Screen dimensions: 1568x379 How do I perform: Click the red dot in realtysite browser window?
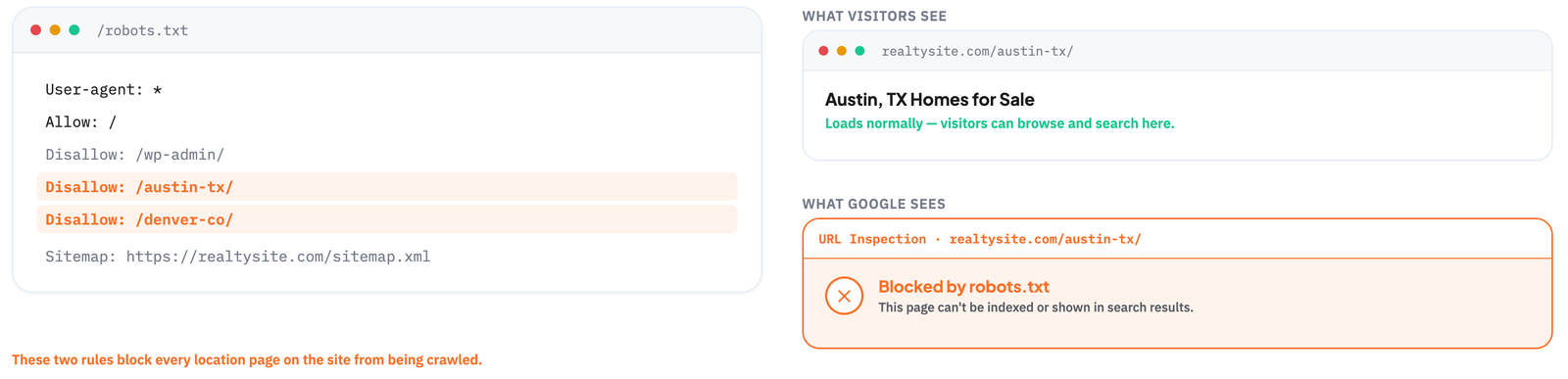pos(823,51)
